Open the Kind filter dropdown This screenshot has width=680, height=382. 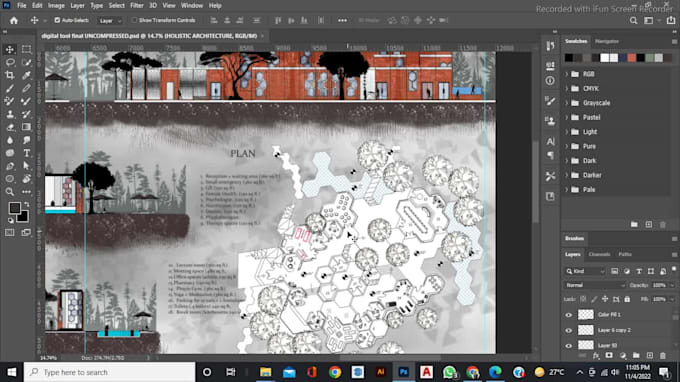point(585,271)
